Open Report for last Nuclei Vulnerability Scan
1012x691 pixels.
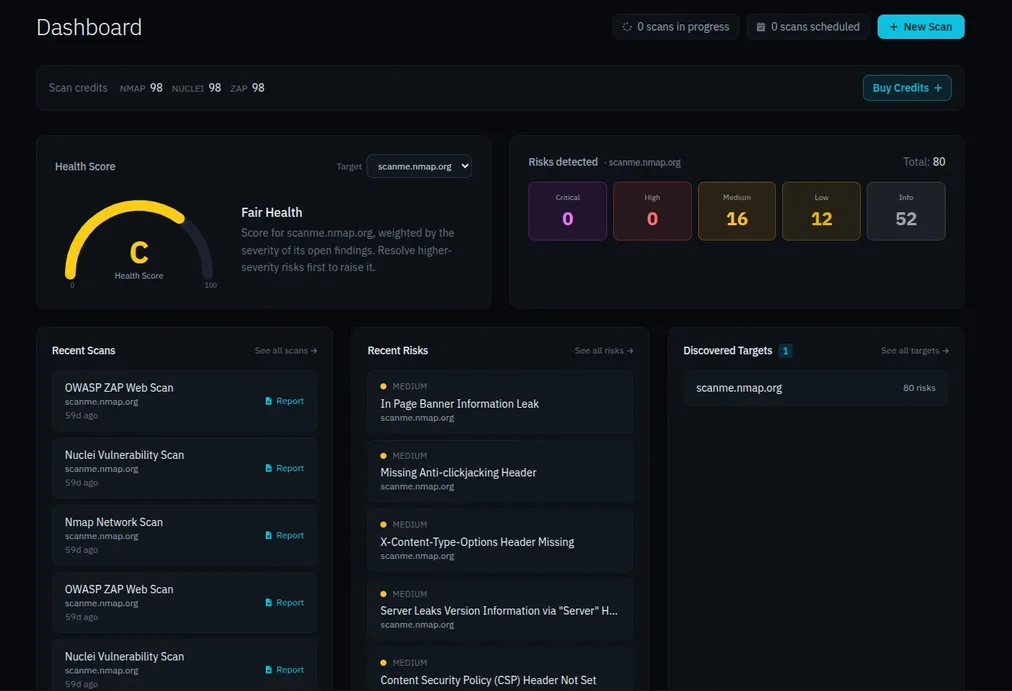(x=284, y=669)
